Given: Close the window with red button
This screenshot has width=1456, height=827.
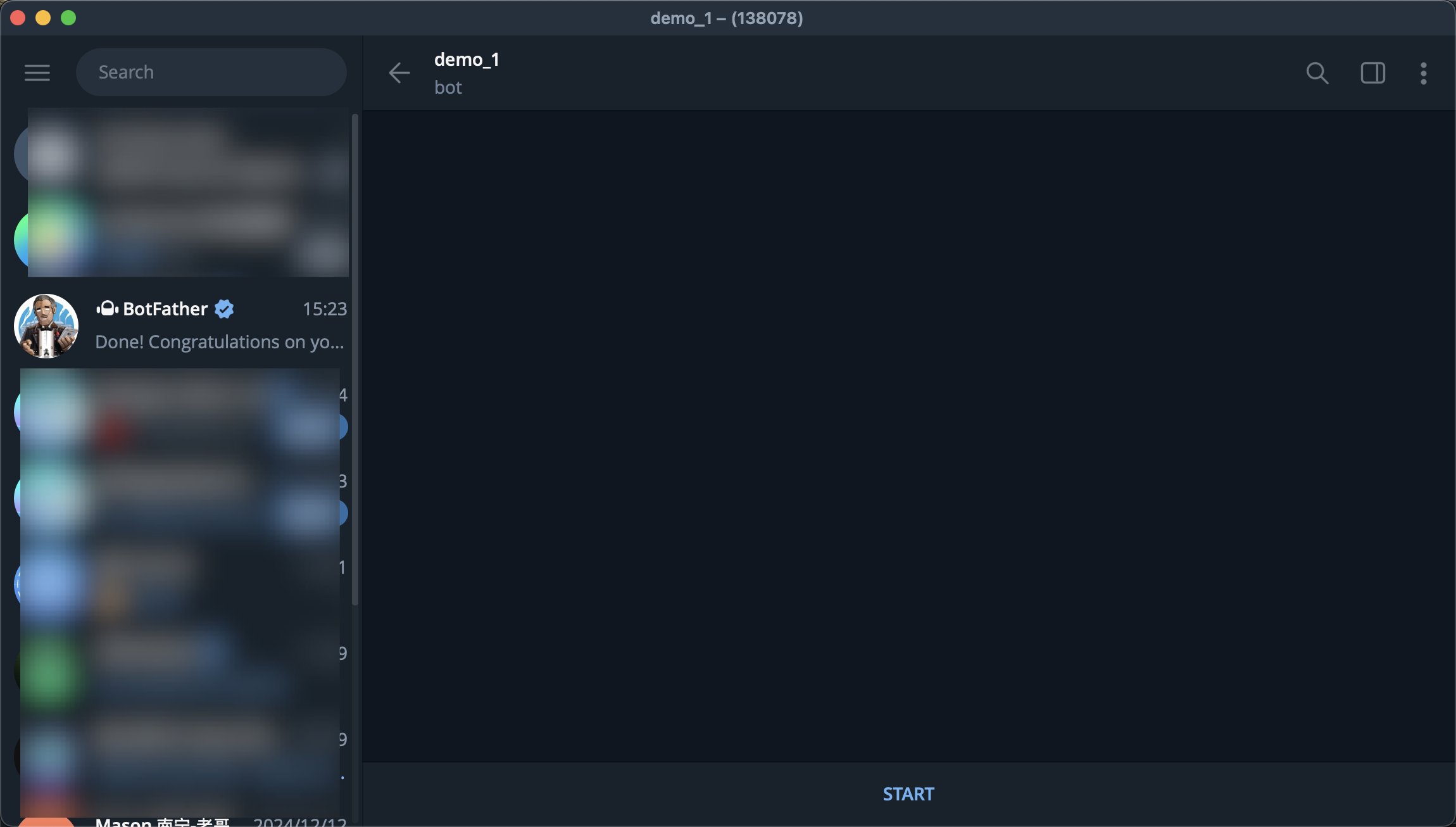Looking at the screenshot, I should tap(18, 18).
